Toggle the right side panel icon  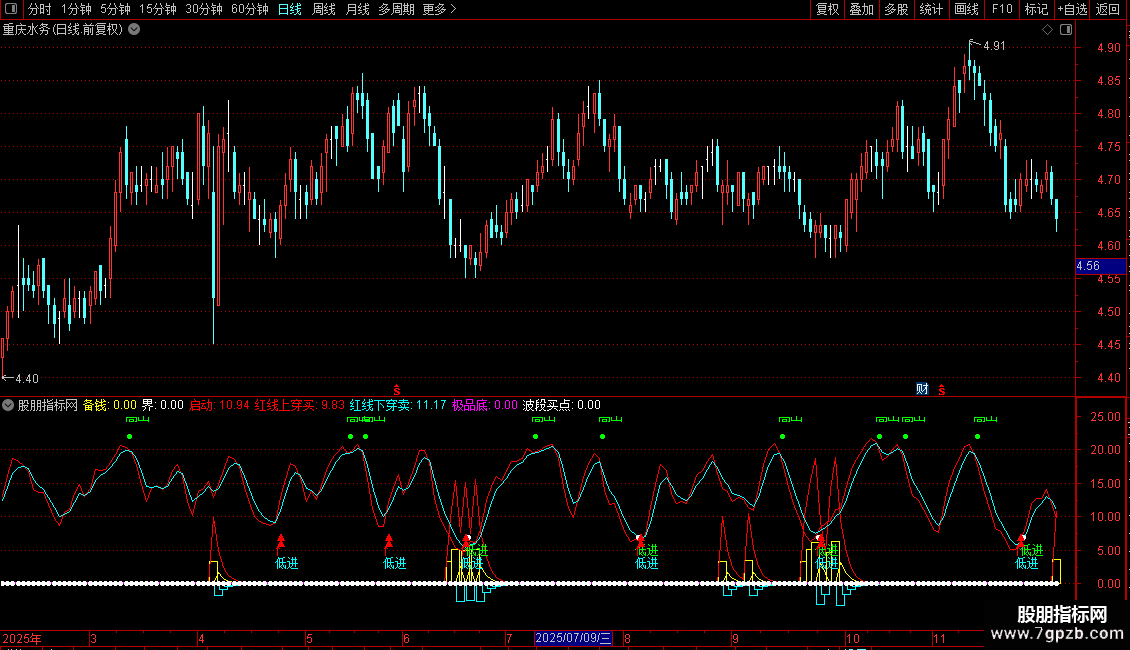[1066, 30]
